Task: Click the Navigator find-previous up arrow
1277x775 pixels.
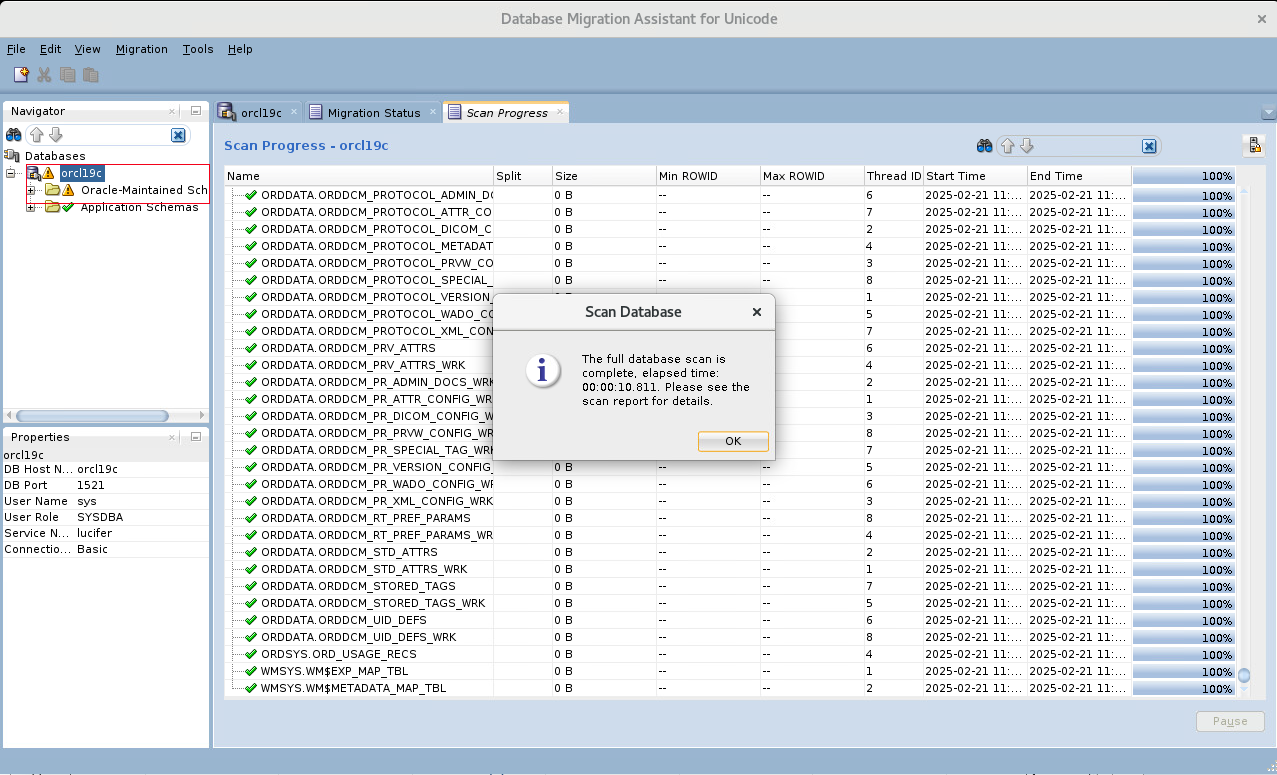Action: point(37,135)
